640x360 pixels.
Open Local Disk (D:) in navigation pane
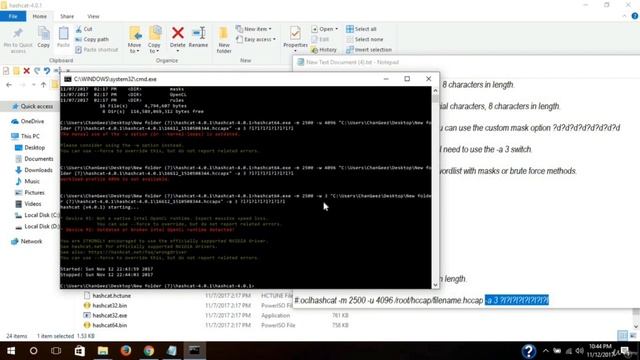pyautogui.click(x=36, y=226)
